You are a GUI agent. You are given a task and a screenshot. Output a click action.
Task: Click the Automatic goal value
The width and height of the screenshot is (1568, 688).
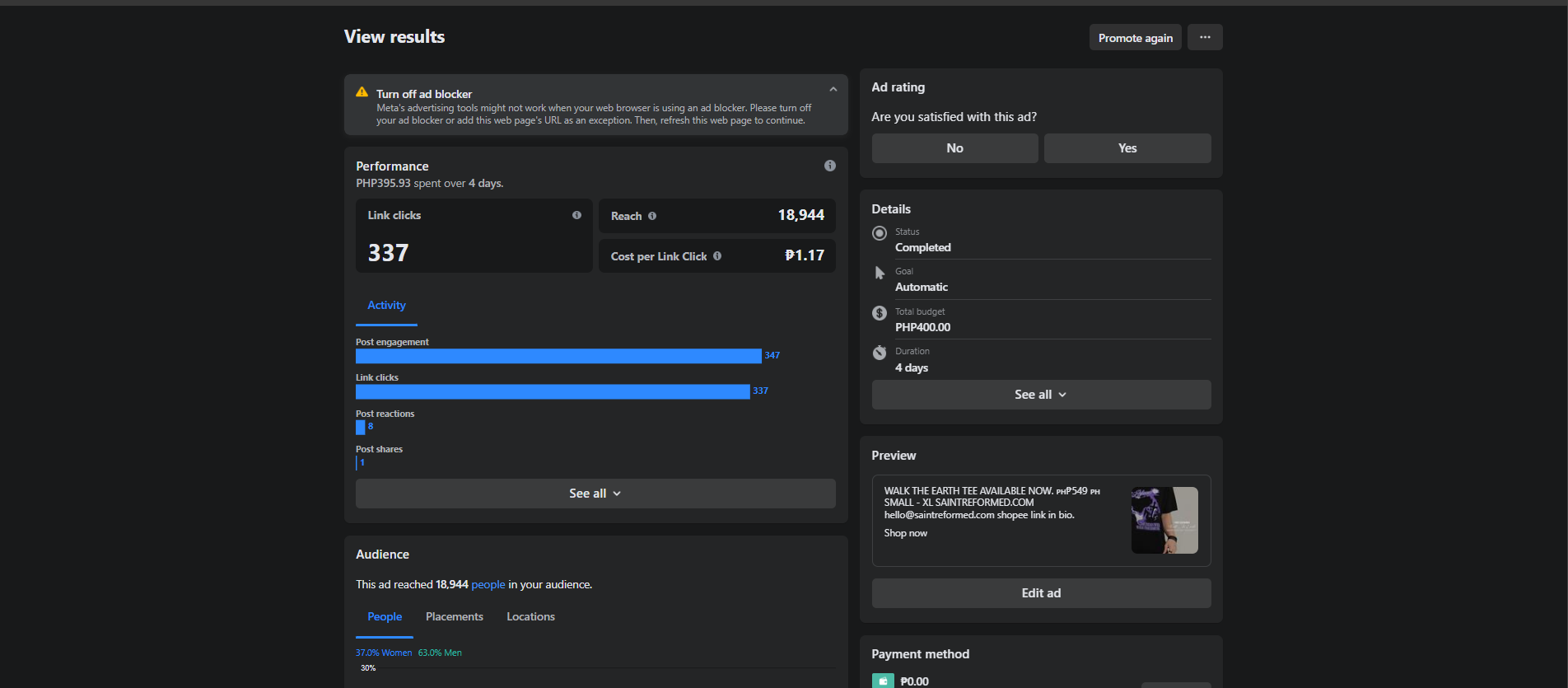pyautogui.click(x=922, y=287)
